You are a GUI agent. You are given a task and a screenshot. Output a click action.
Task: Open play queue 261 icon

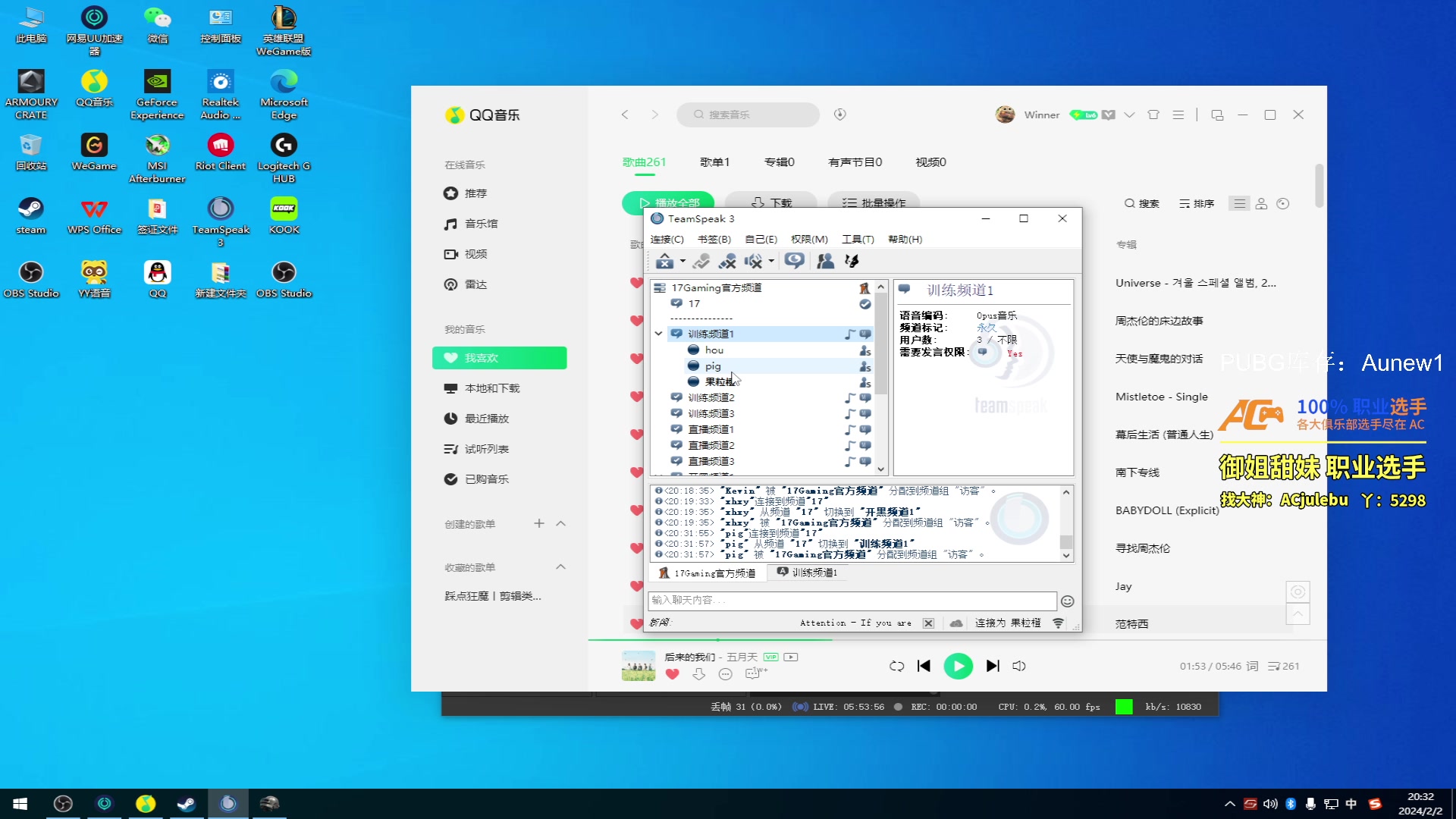coord(1284,667)
